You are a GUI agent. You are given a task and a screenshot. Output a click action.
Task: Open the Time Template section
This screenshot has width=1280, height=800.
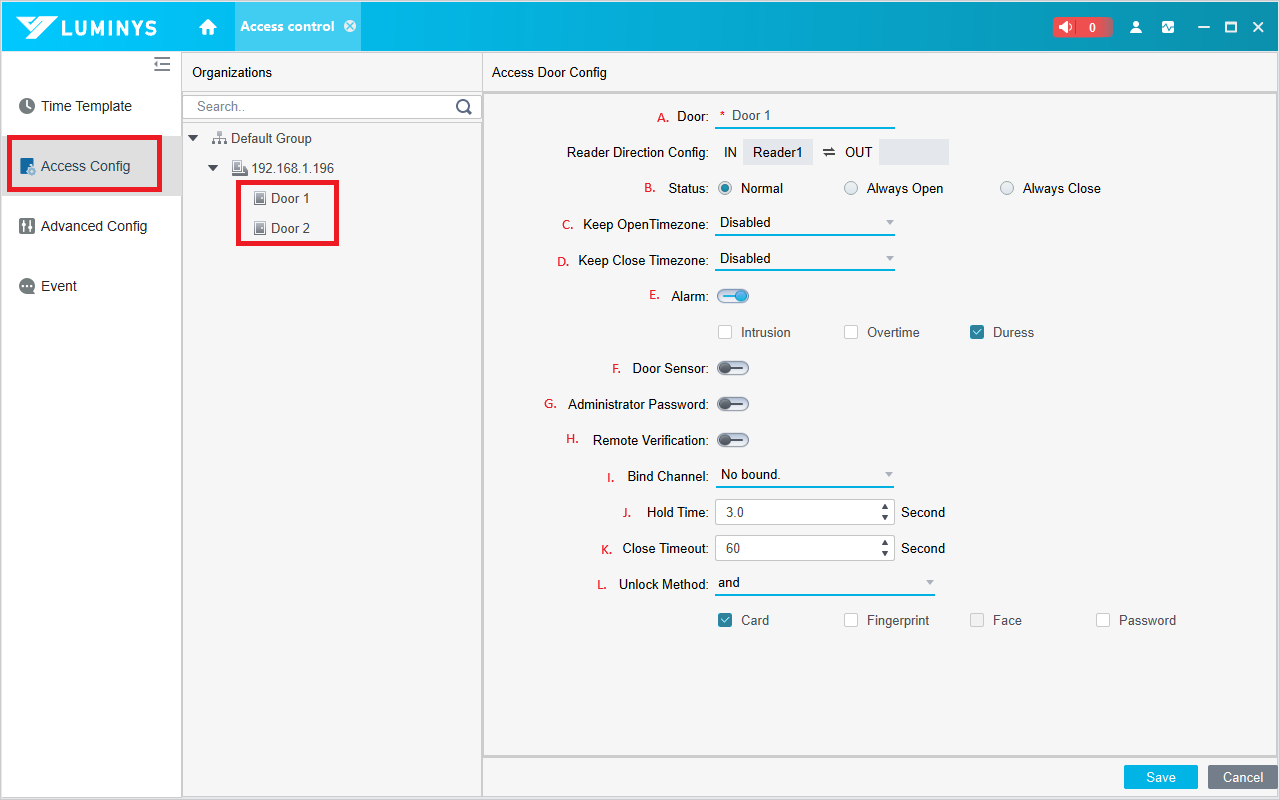(x=86, y=106)
